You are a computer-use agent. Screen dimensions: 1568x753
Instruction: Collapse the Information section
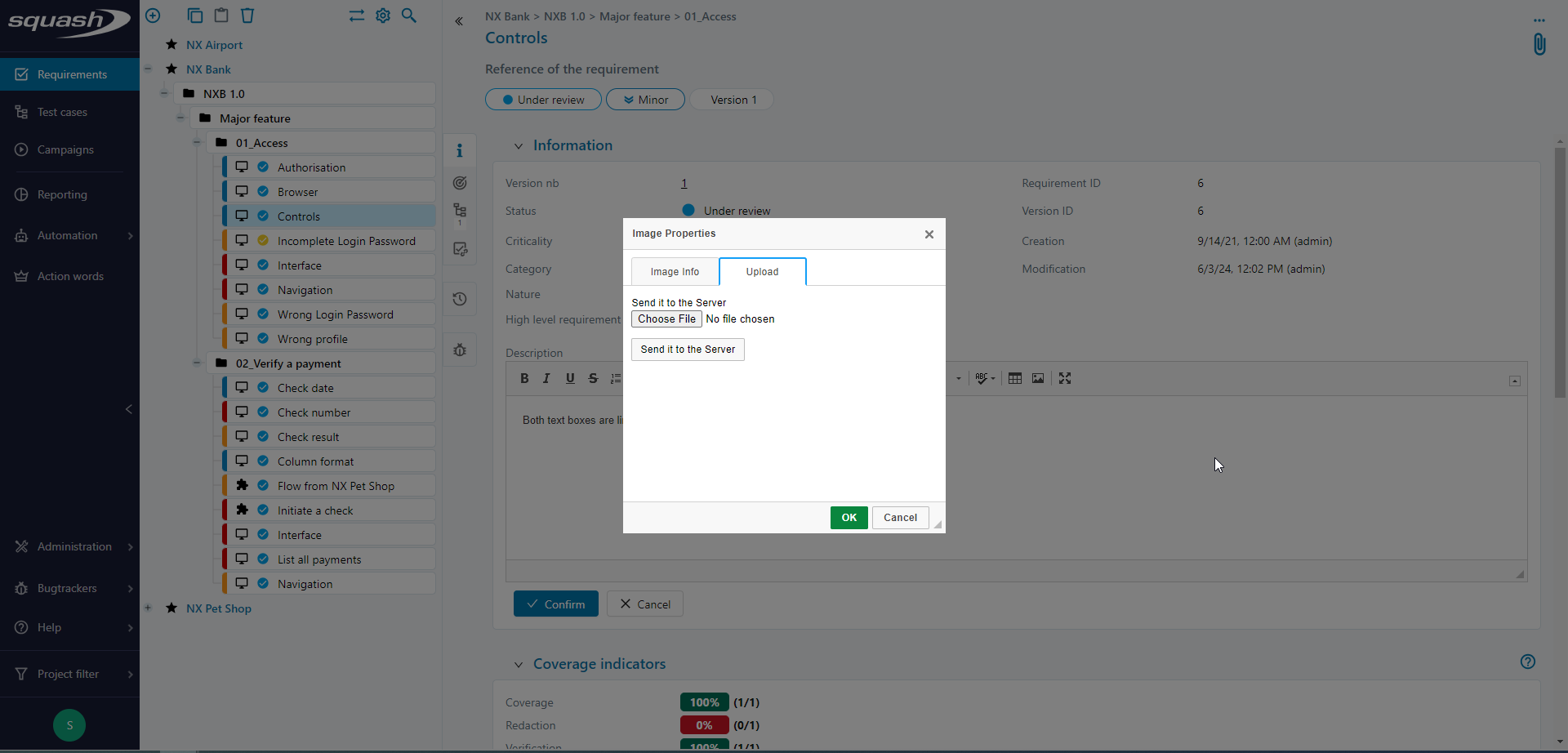point(518,146)
